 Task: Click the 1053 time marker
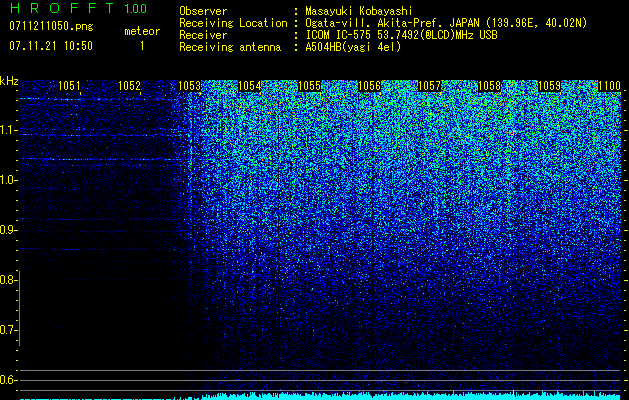click(189, 86)
